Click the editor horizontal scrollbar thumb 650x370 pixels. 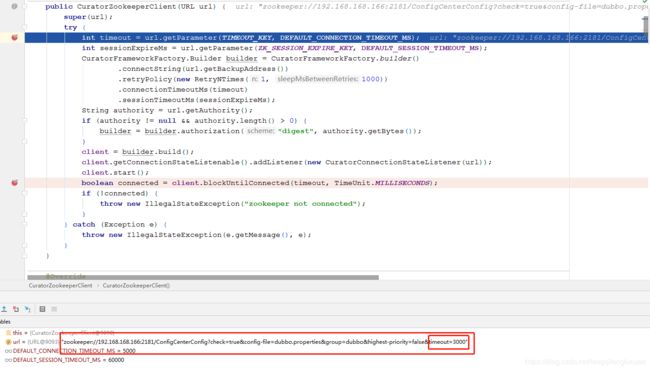203,277
